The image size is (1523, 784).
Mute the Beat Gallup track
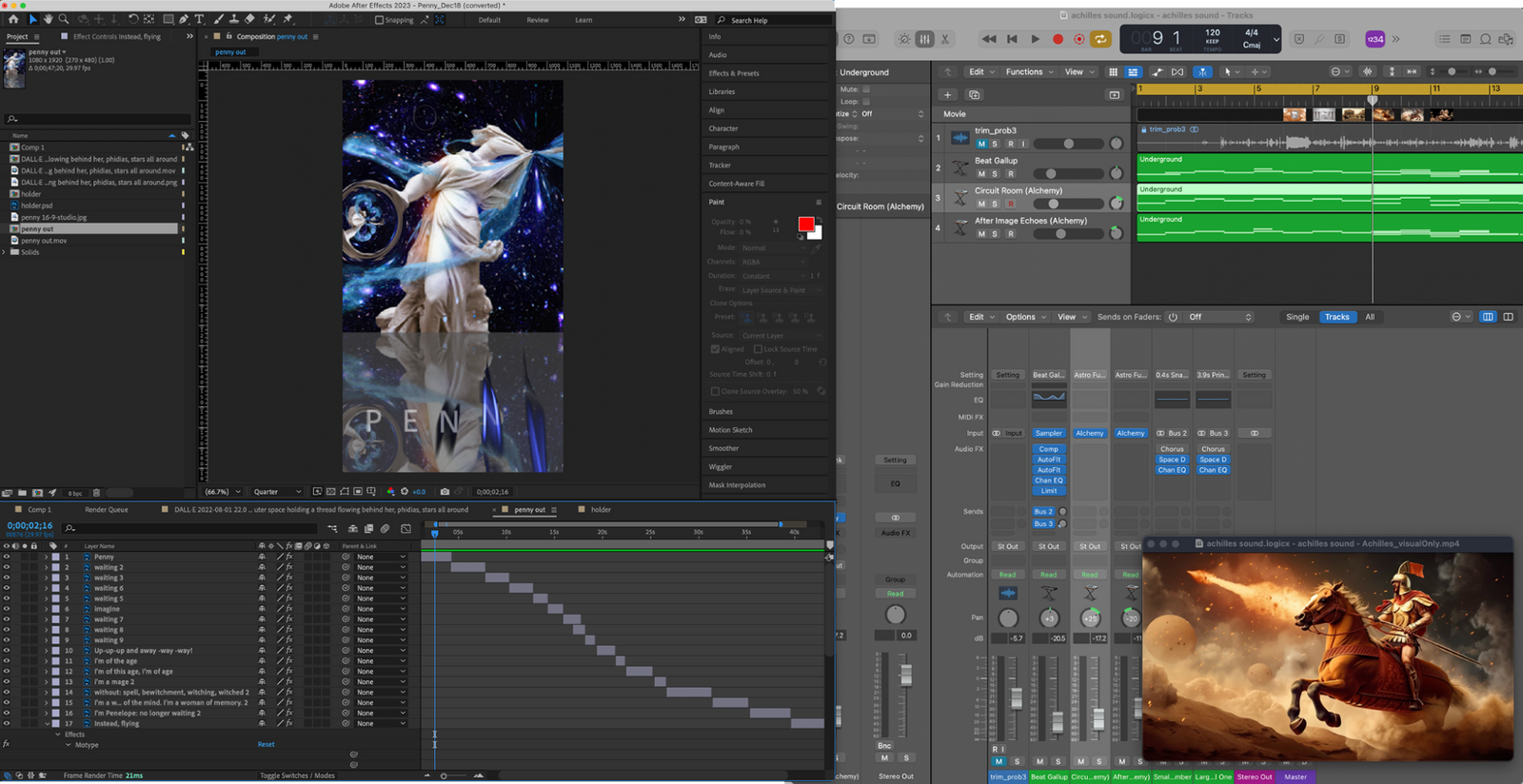pyautogui.click(x=981, y=174)
